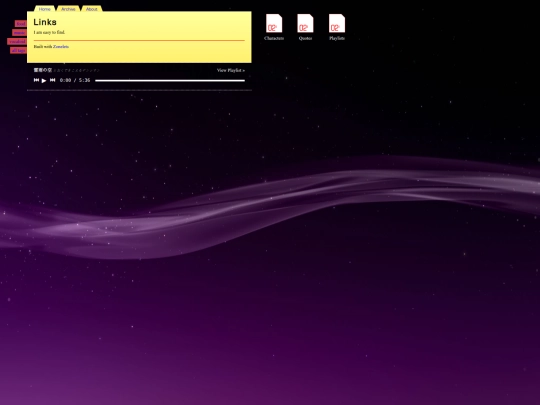Click the 0:00 / 5:36 time display
This screenshot has height=405, width=540.
tap(75, 80)
